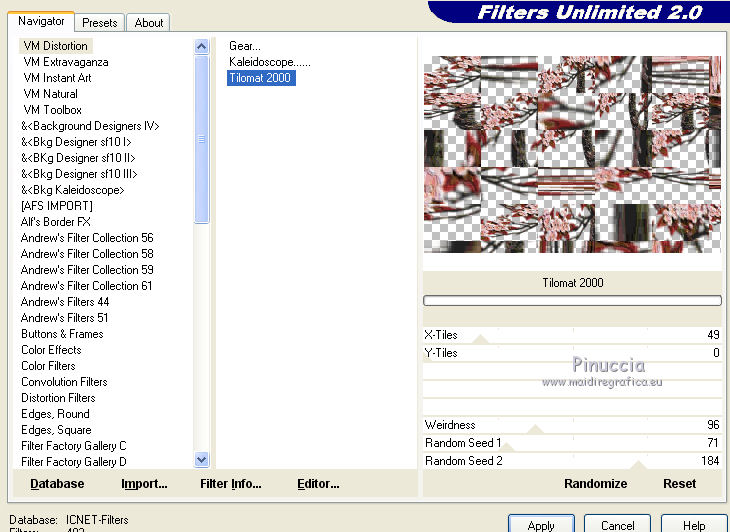
Task: Select Andrew's Filter Collection 58
Action: click(x=87, y=254)
